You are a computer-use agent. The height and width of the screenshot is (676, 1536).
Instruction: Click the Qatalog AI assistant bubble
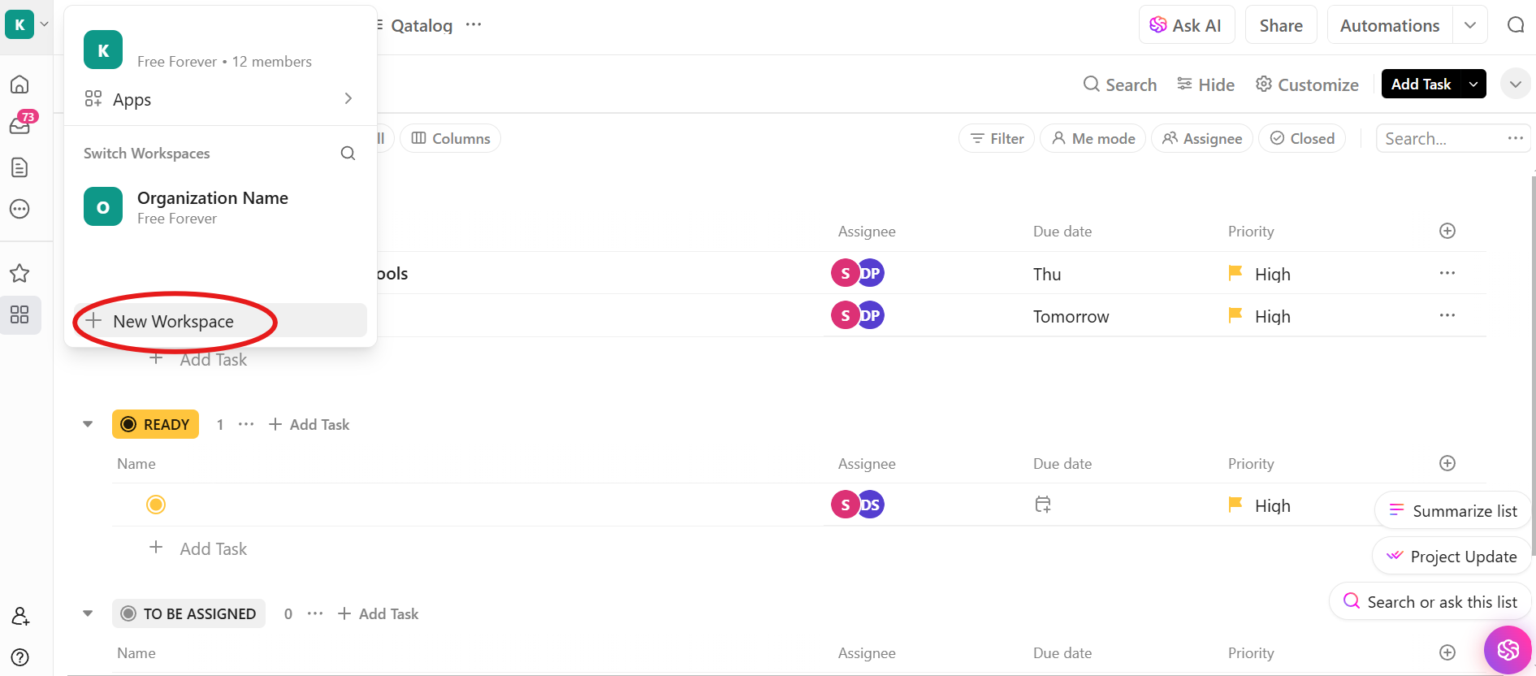pyautogui.click(x=1508, y=650)
